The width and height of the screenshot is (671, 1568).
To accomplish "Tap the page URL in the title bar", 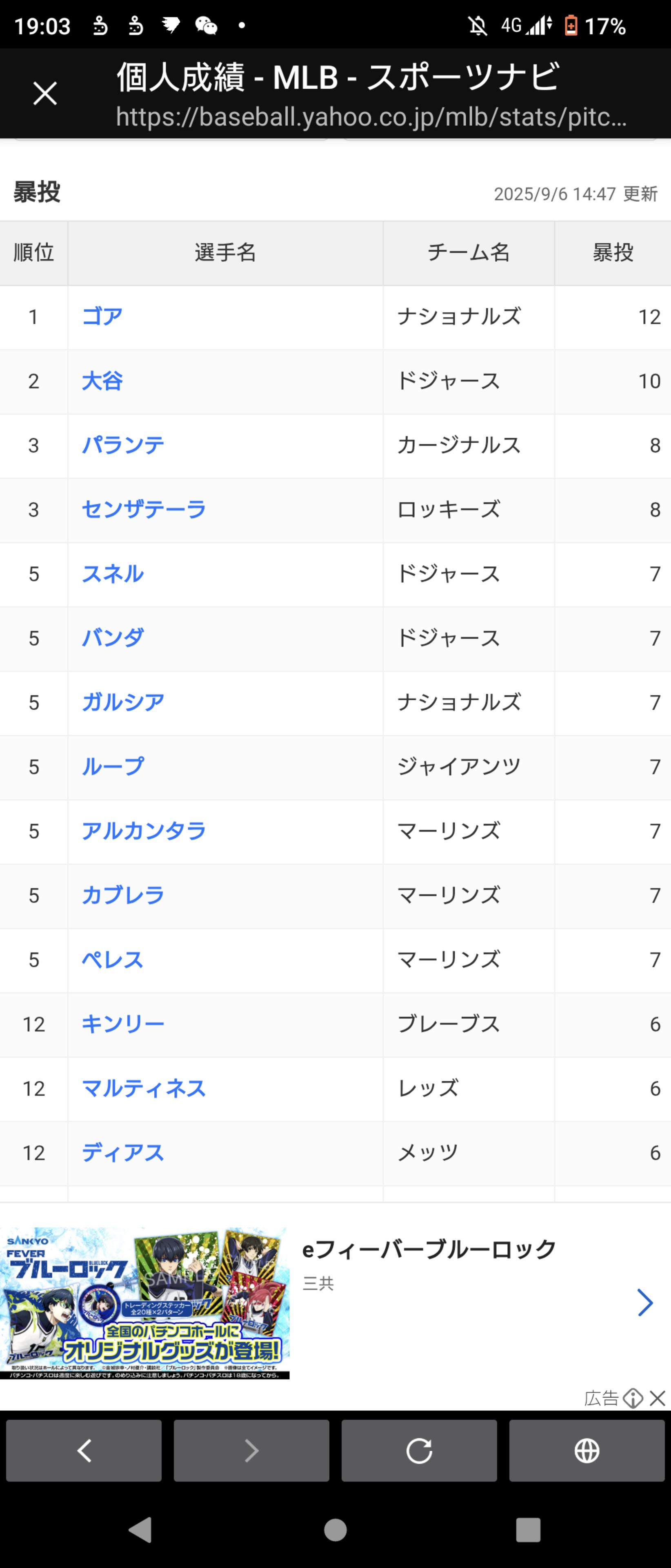I will click(x=371, y=117).
